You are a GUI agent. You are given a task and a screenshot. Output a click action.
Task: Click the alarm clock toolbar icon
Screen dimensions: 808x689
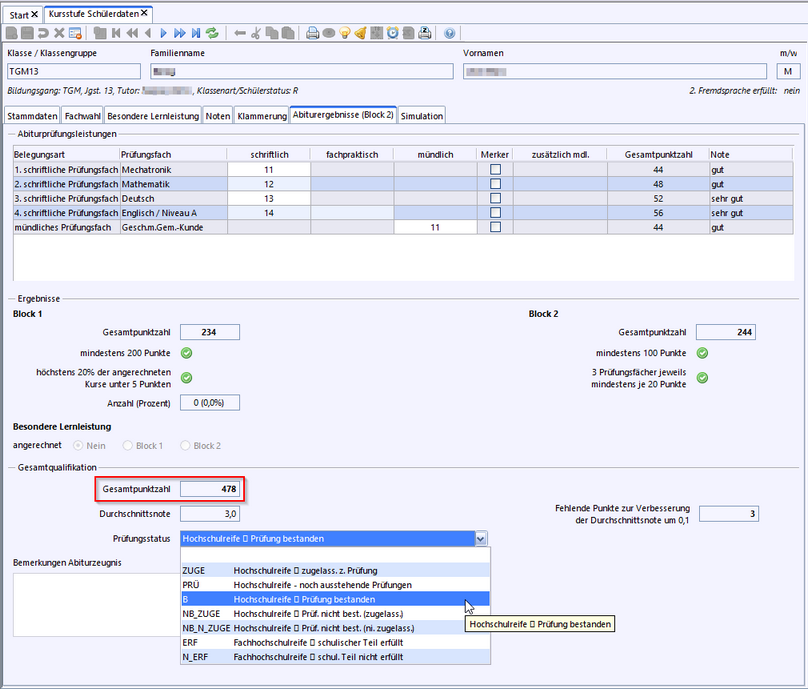tap(393, 33)
